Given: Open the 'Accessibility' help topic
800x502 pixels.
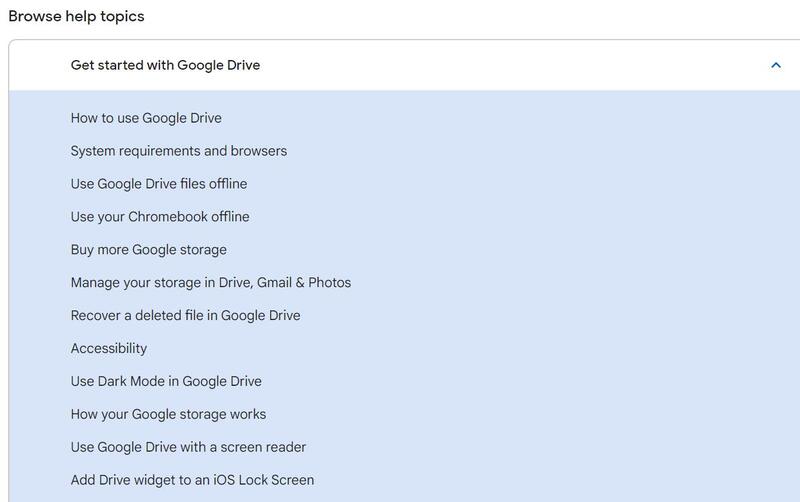Looking at the screenshot, I should coord(109,348).
